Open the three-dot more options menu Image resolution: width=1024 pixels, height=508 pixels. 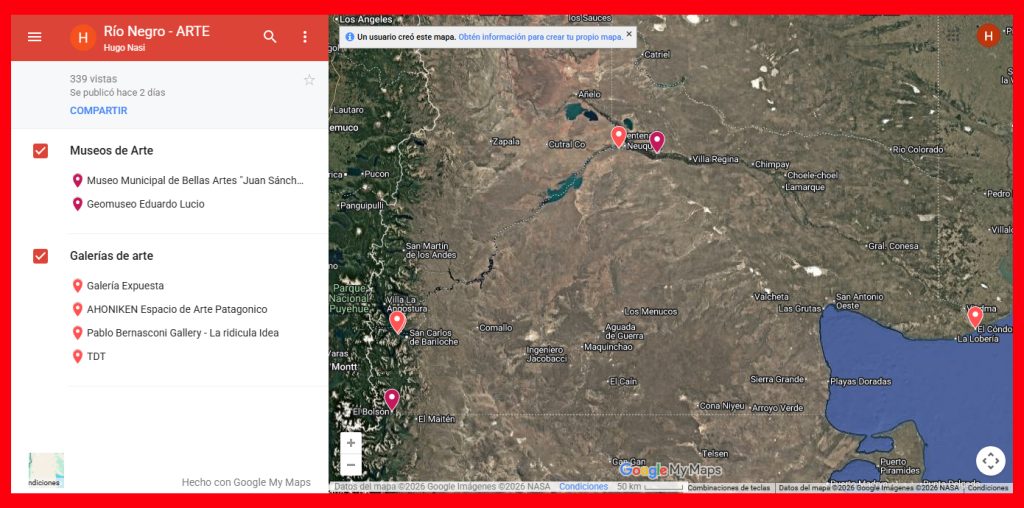(305, 37)
